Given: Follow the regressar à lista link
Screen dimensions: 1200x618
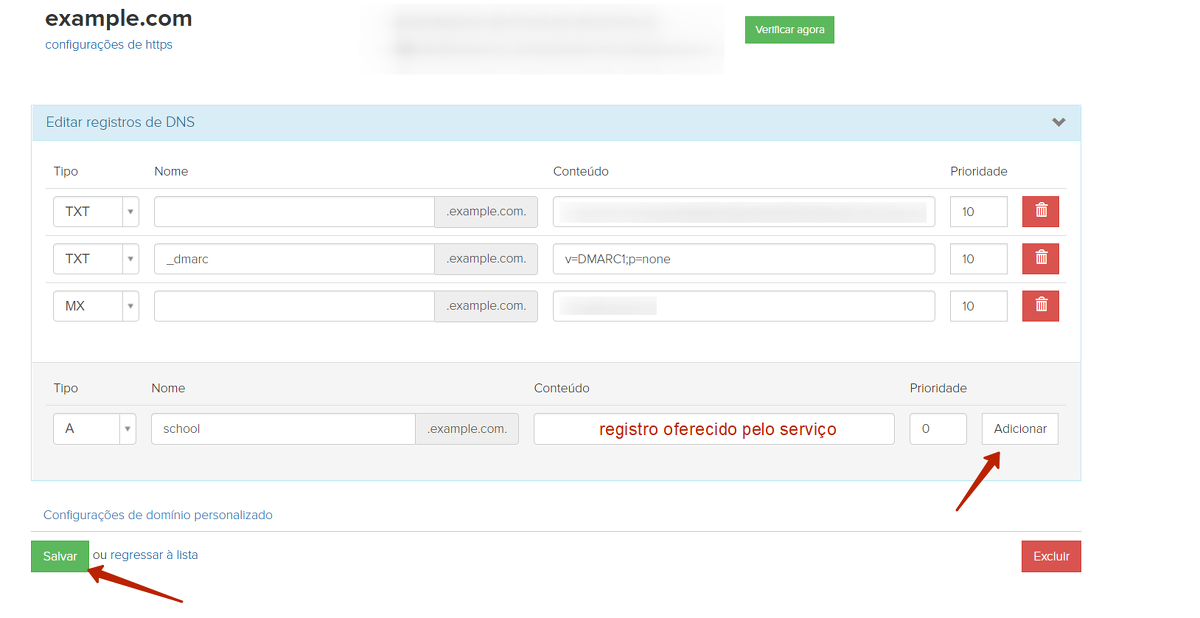Looking at the screenshot, I should (x=154, y=555).
